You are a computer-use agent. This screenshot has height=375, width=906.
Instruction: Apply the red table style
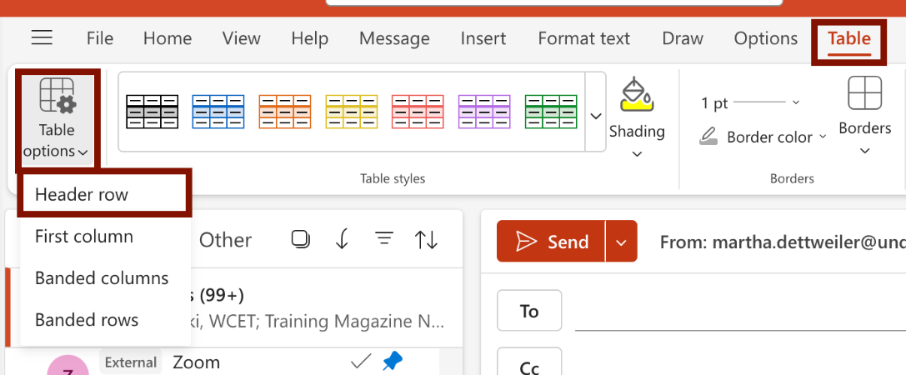[x=418, y=112]
